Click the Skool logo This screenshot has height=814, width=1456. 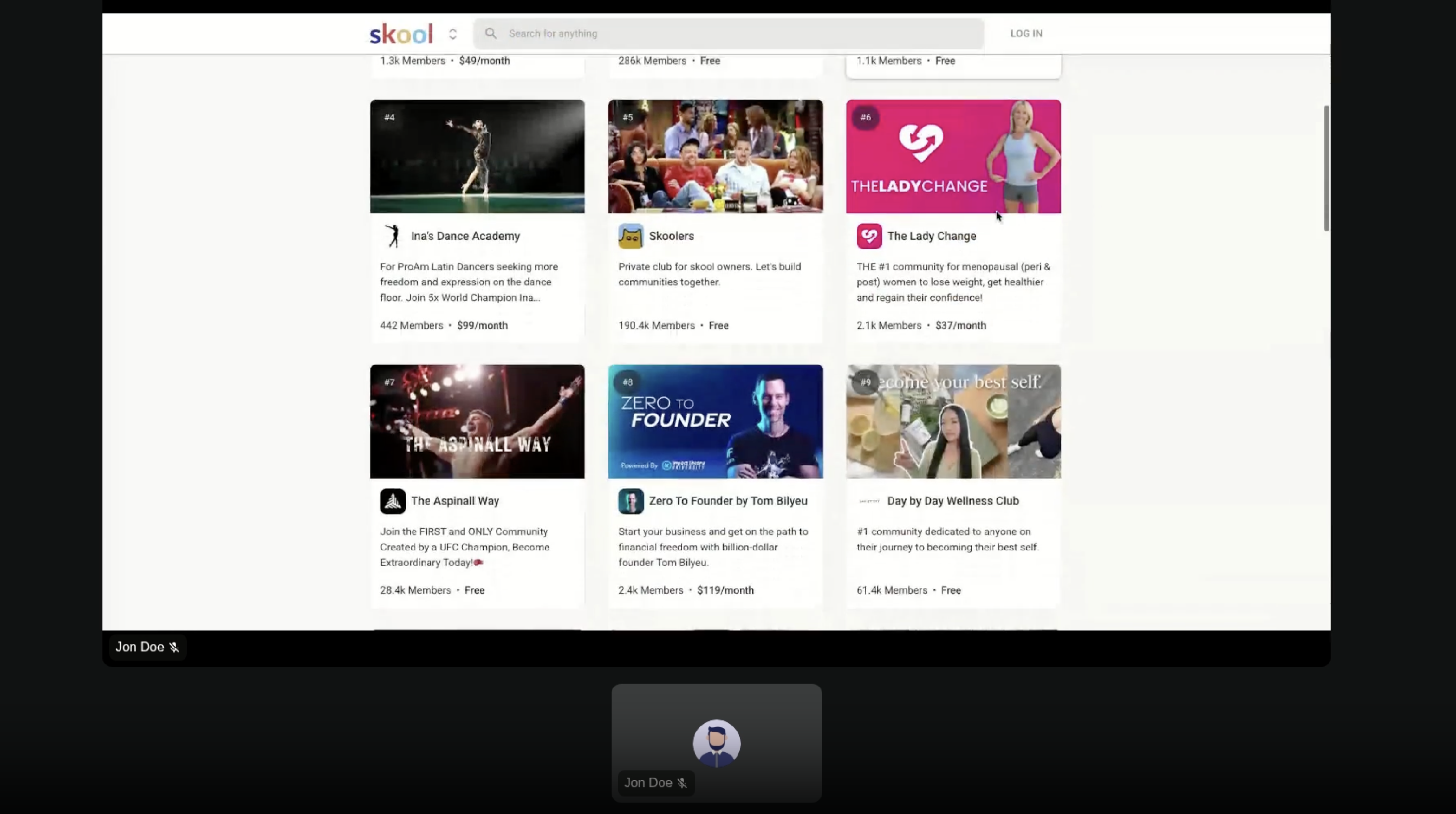(x=401, y=34)
